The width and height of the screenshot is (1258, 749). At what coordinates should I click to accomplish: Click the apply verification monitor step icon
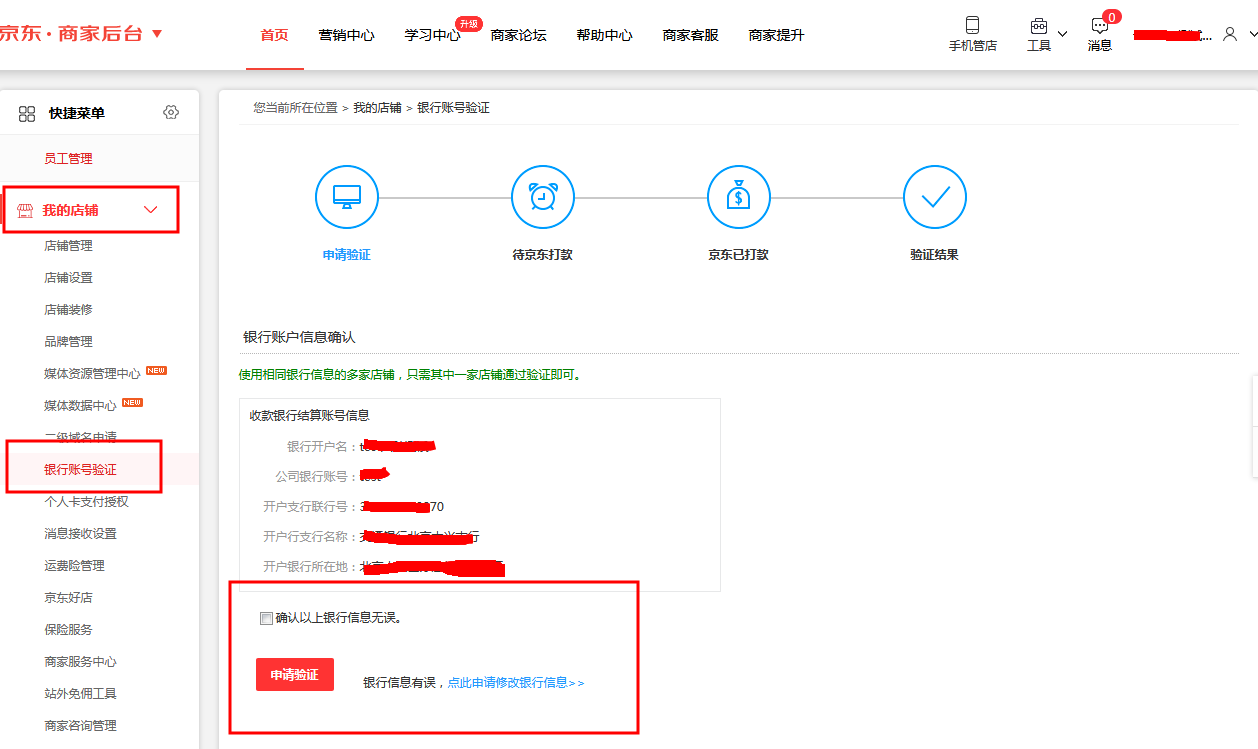click(x=346, y=197)
